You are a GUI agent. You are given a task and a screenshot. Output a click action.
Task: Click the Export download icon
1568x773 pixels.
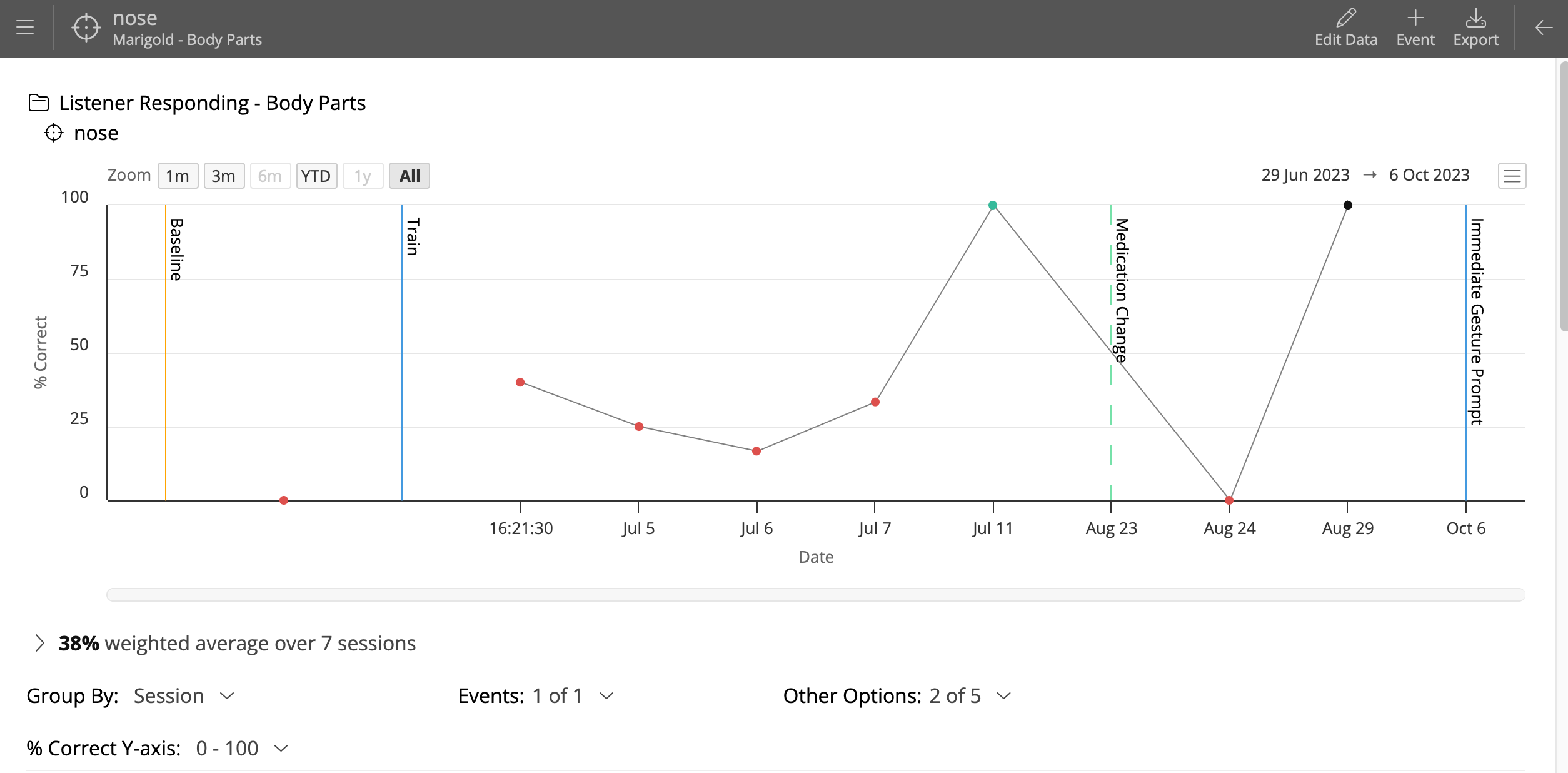point(1475,19)
